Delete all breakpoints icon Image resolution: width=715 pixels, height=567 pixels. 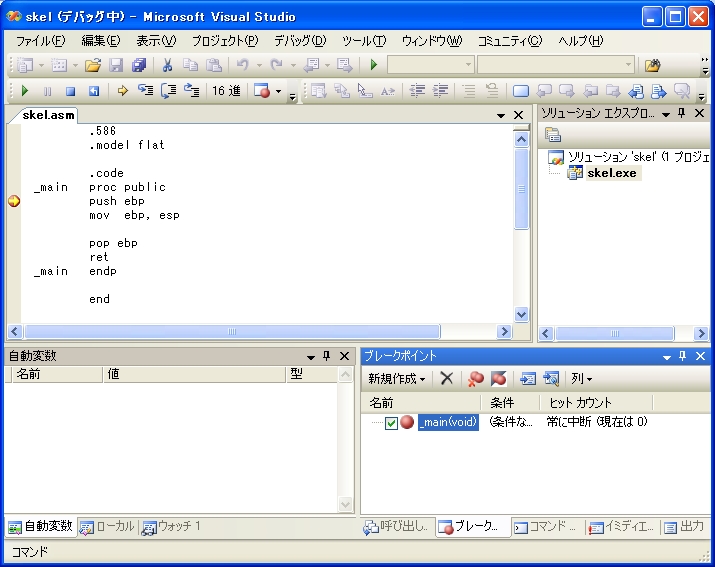pyautogui.click(x=476, y=379)
